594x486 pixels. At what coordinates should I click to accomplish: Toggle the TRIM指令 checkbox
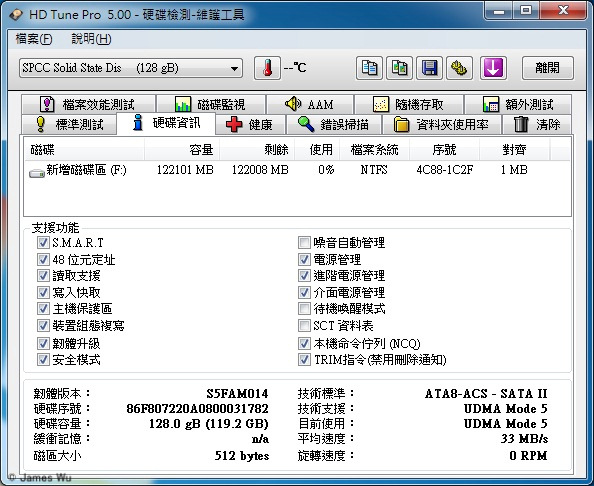[x=304, y=359]
